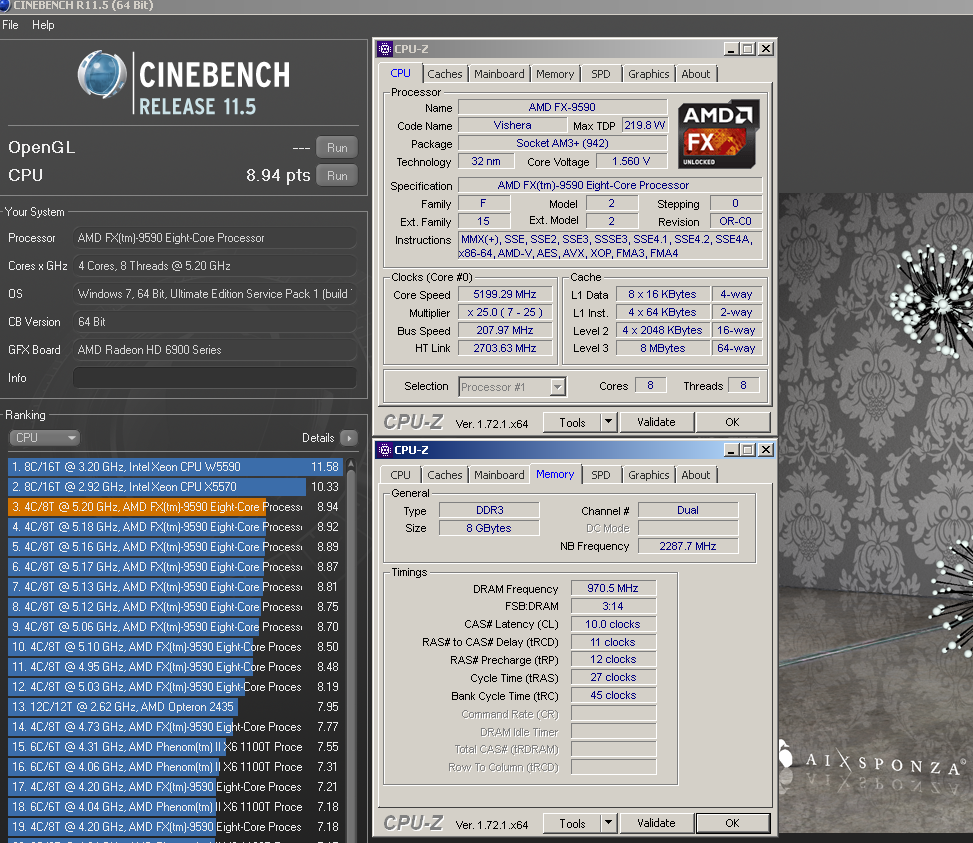Image resolution: width=973 pixels, height=843 pixels.
Task: Select About tab in bottom CPU-Z window
Action: (x=696, y=475)
